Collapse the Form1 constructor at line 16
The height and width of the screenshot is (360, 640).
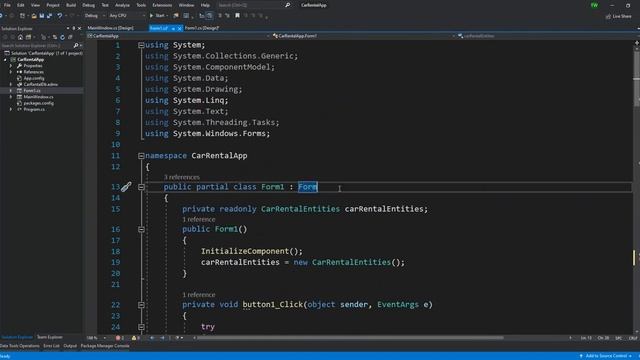pos(141,229)
